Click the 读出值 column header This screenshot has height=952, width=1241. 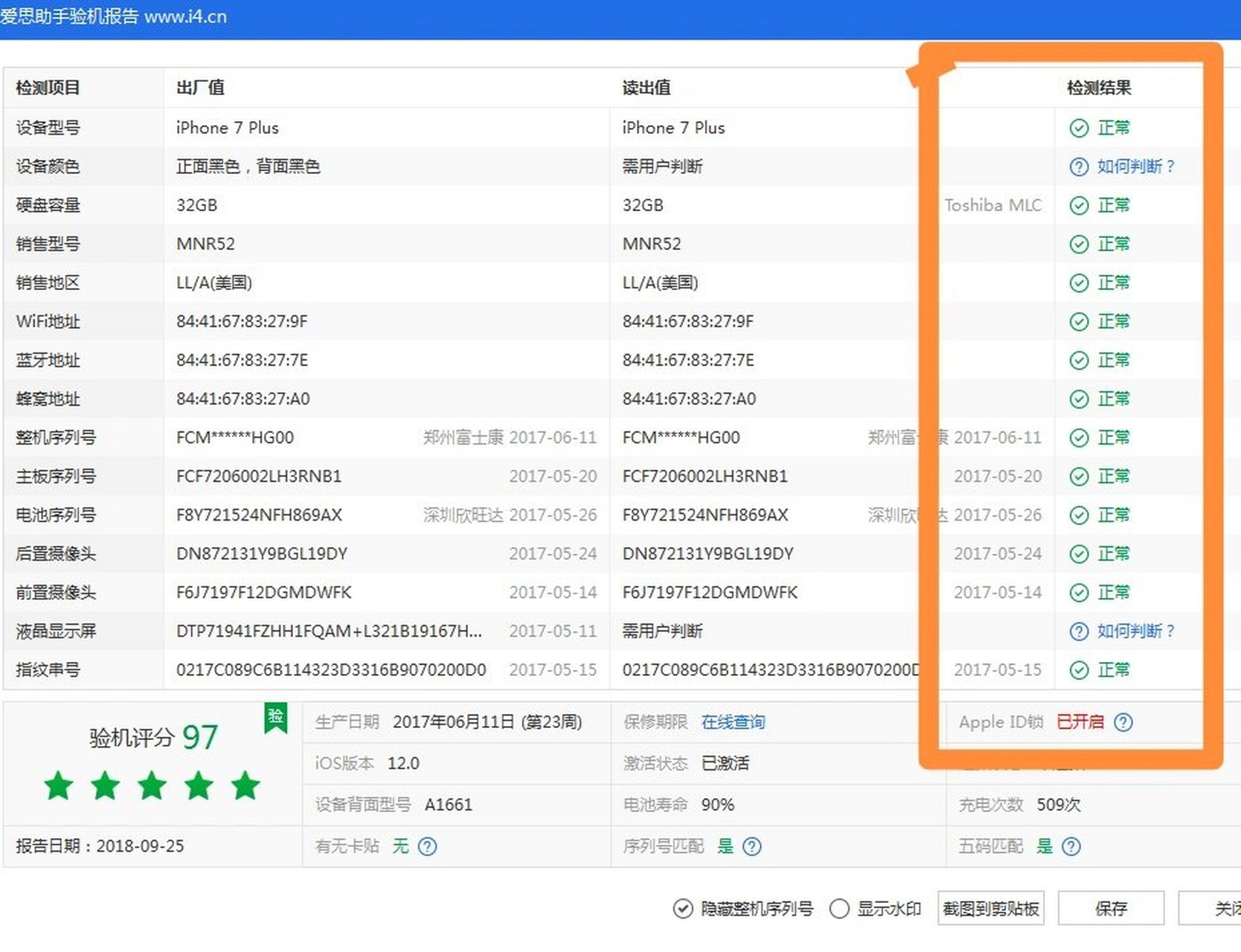tap(647, 88)
